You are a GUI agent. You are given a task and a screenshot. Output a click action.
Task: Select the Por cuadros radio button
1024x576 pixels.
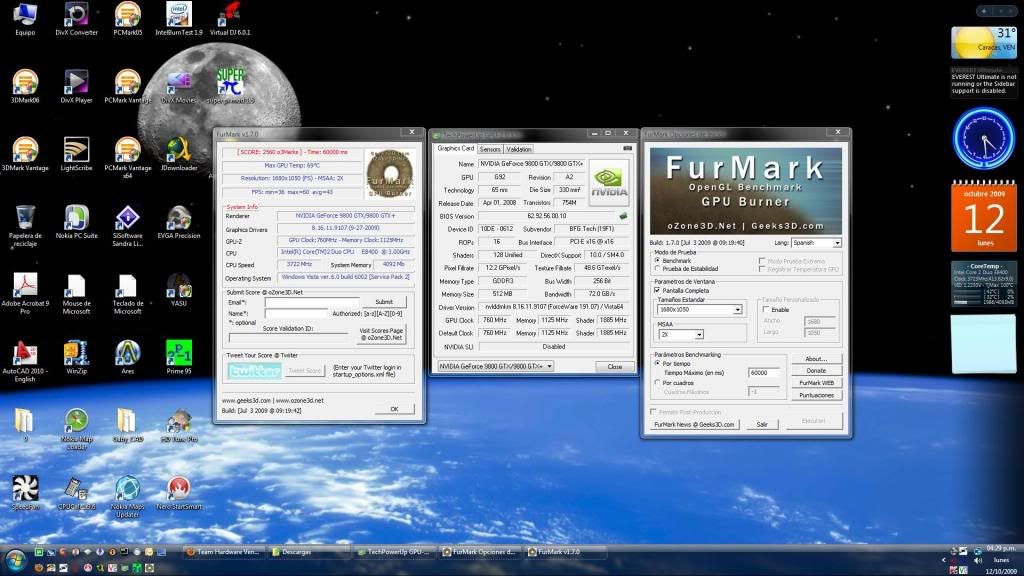pos(658,383)
